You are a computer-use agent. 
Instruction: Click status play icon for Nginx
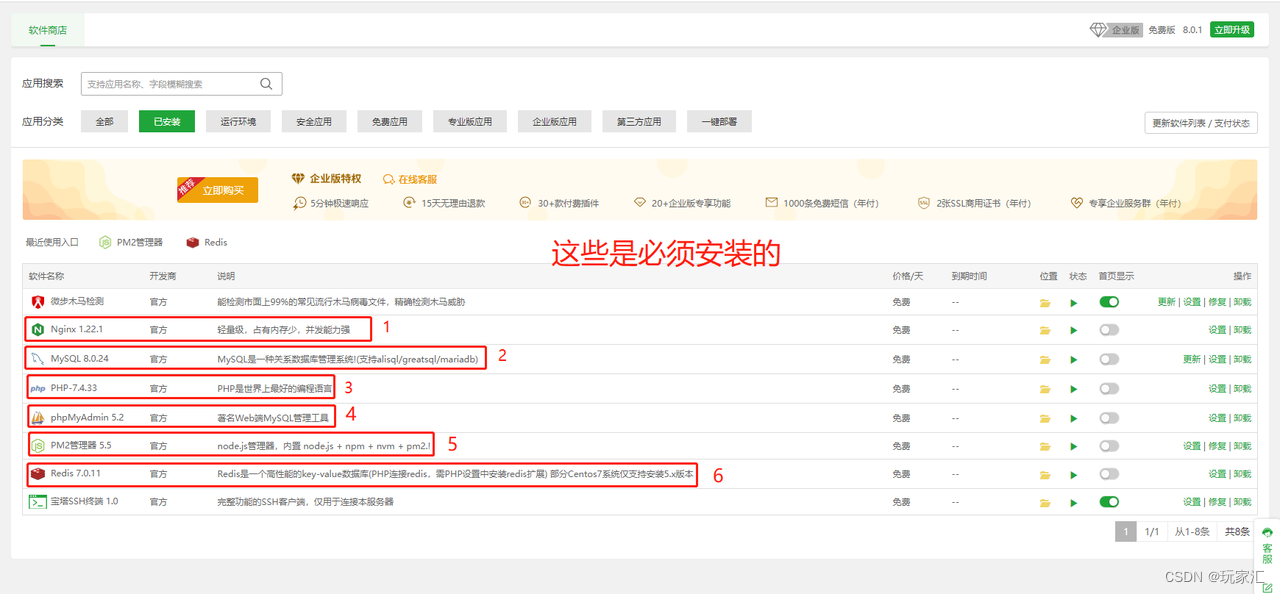(1074, 330)
